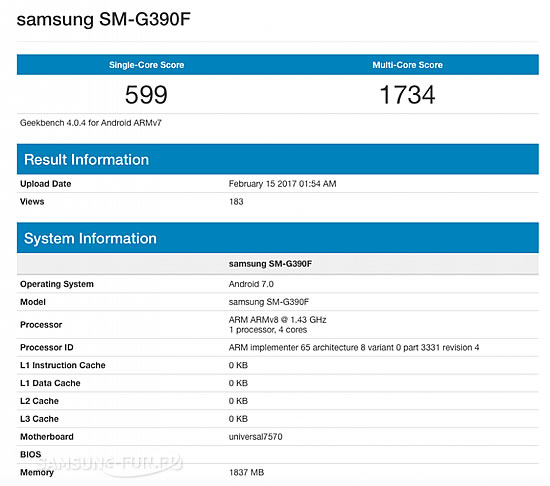Select the 'L3 Cache' label
The height and width of the screenshot is (486, 550).
39,419
